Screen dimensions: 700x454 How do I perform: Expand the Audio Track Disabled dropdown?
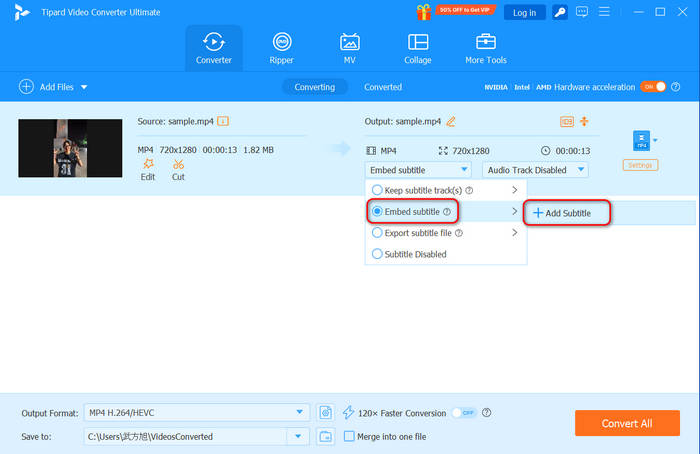point(535,170)
